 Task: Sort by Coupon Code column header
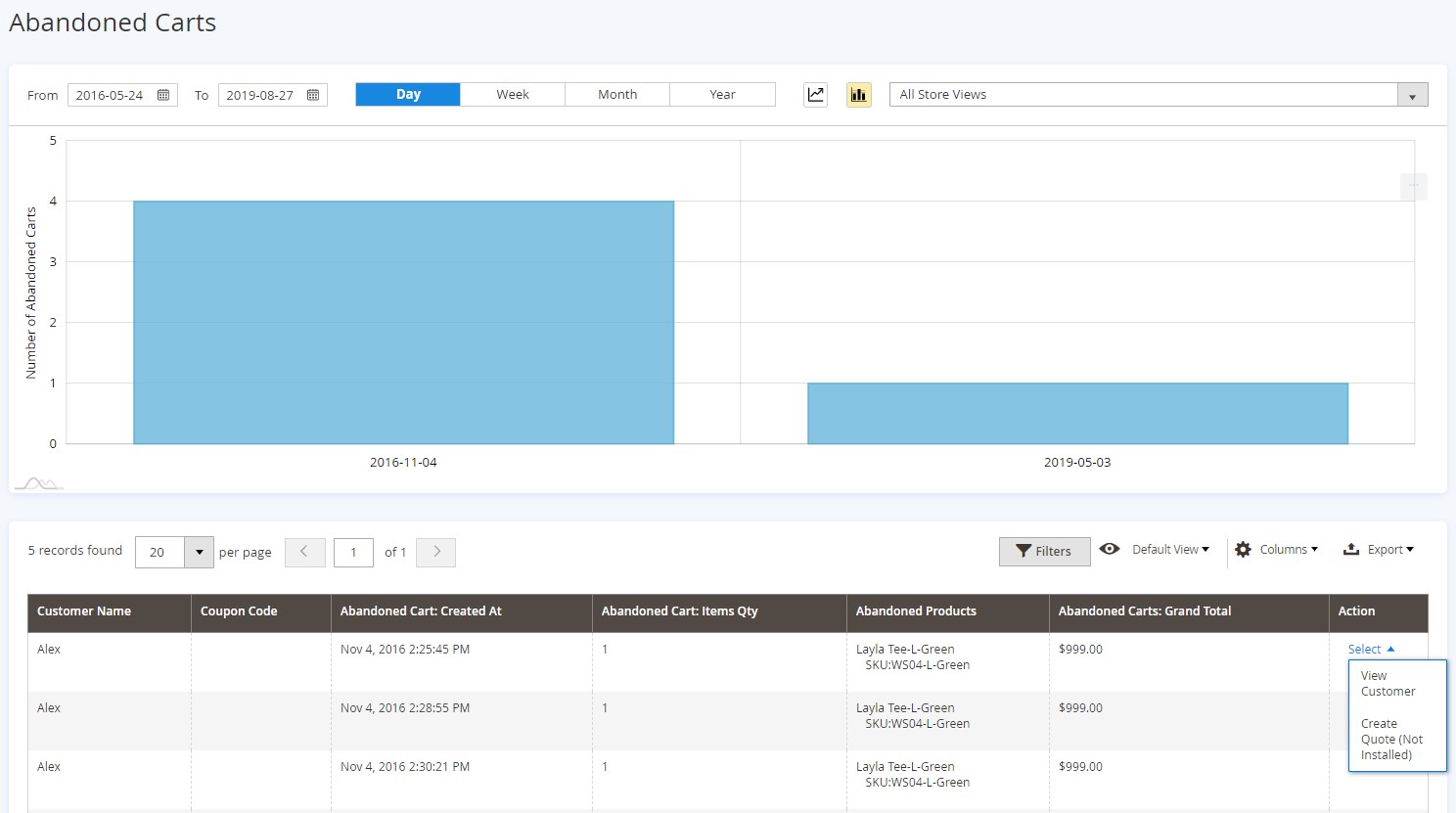(x=260, y=611)
